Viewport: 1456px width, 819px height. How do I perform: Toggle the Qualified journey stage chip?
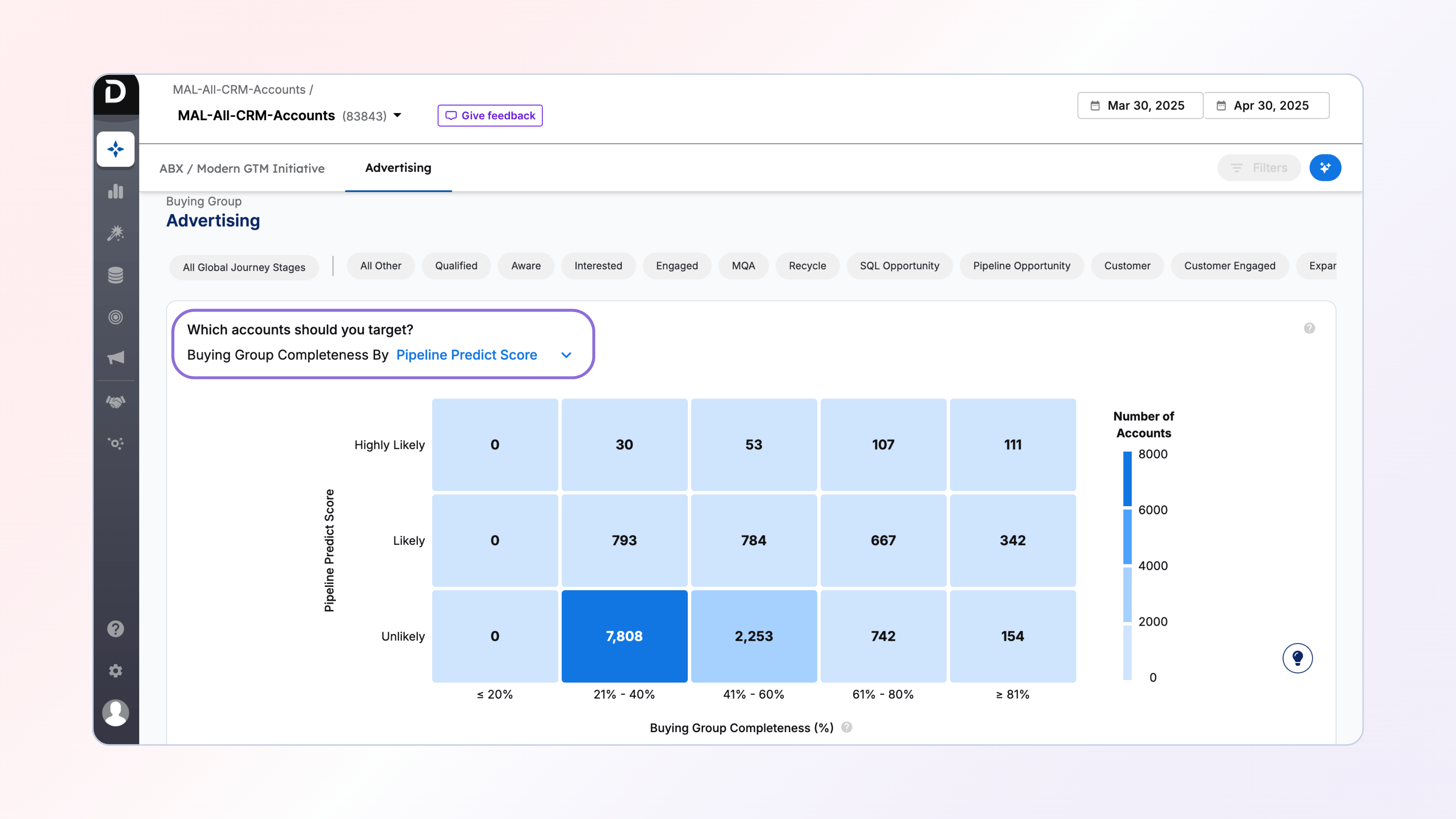(x=455, y=266)
